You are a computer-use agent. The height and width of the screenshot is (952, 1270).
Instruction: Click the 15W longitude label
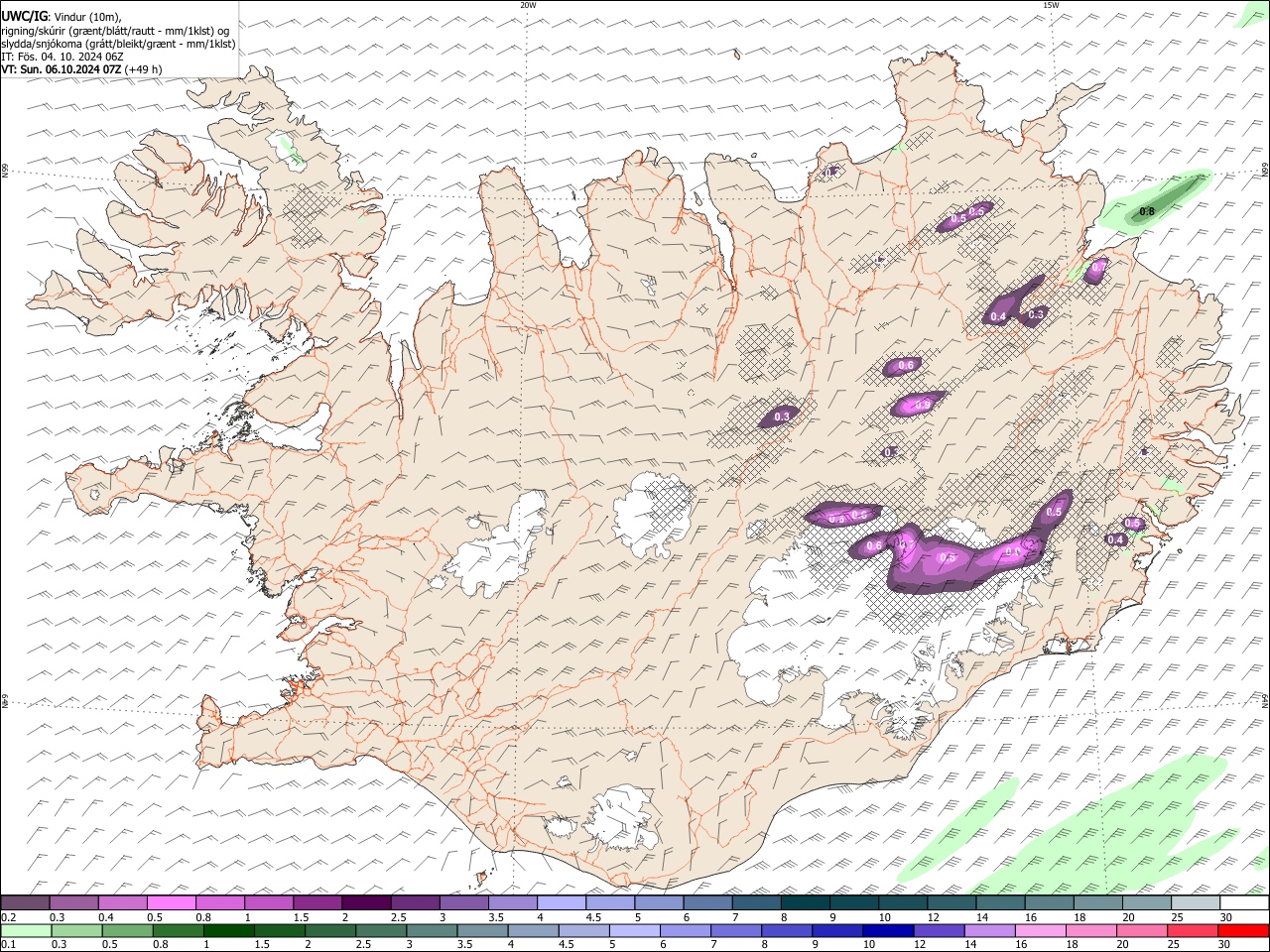tap(1051, 5)
